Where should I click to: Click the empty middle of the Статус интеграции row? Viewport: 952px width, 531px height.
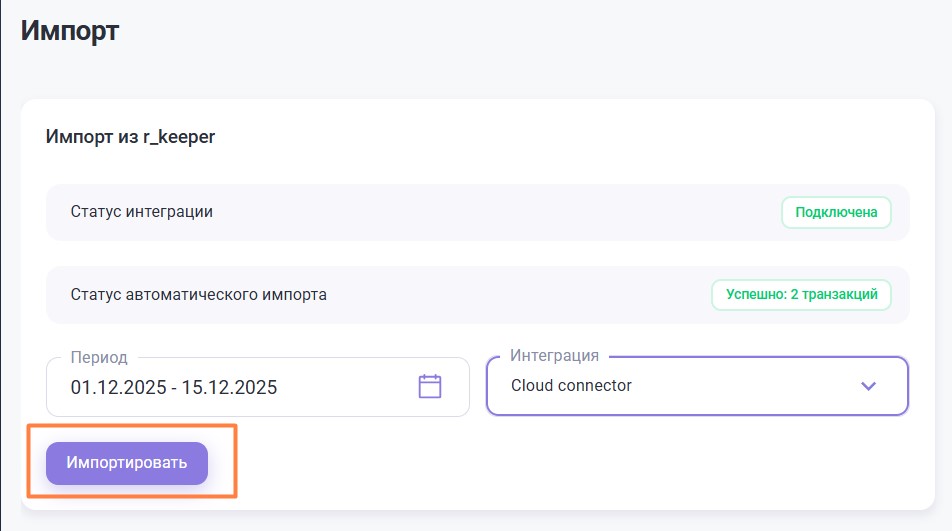(480, 212)
